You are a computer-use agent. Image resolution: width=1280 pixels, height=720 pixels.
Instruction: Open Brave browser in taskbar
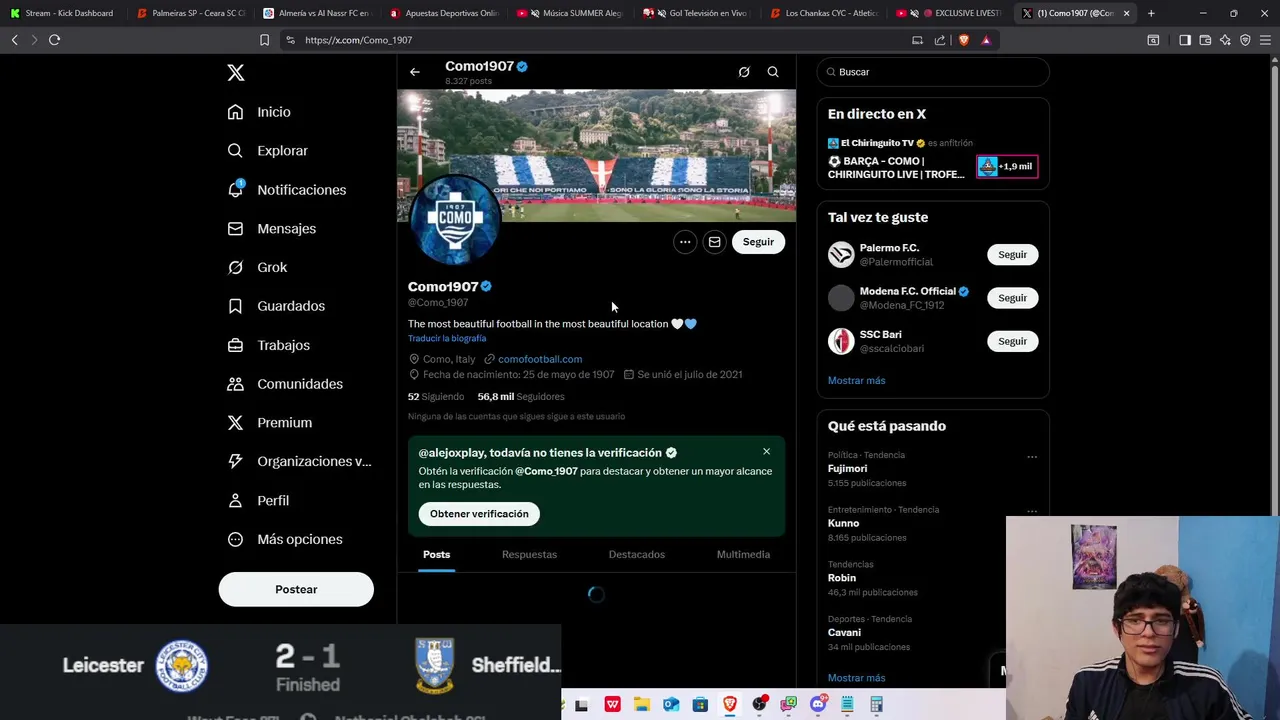730,705
